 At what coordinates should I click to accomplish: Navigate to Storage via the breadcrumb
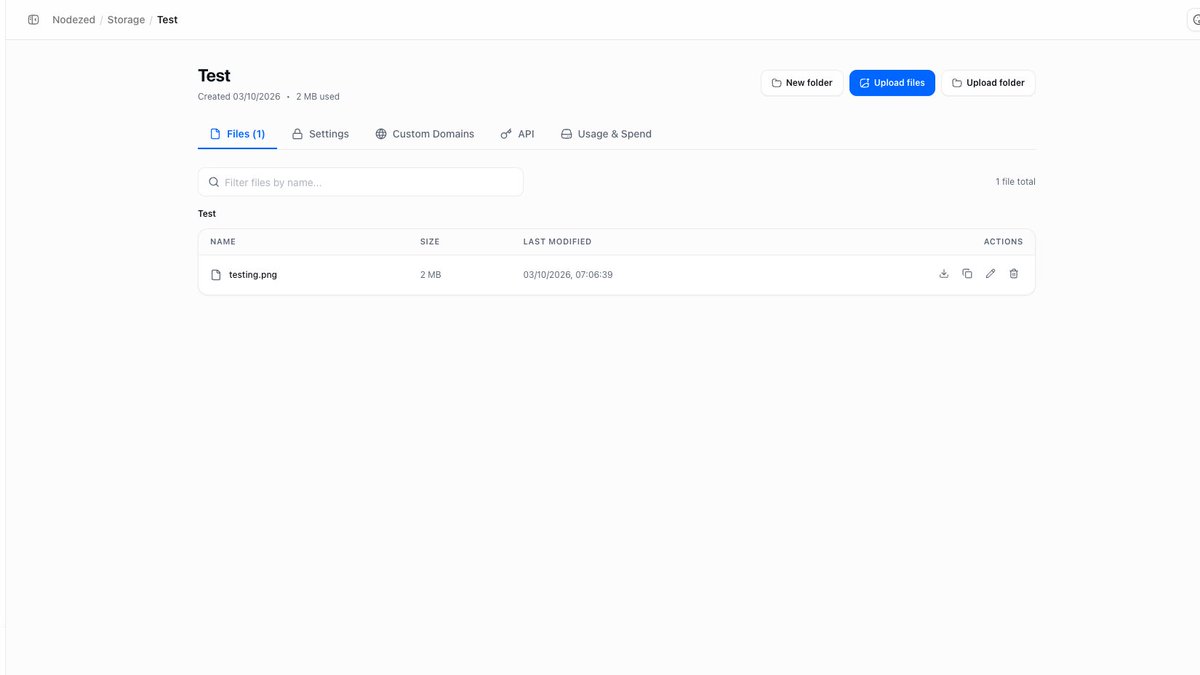[x=126, y=20]
